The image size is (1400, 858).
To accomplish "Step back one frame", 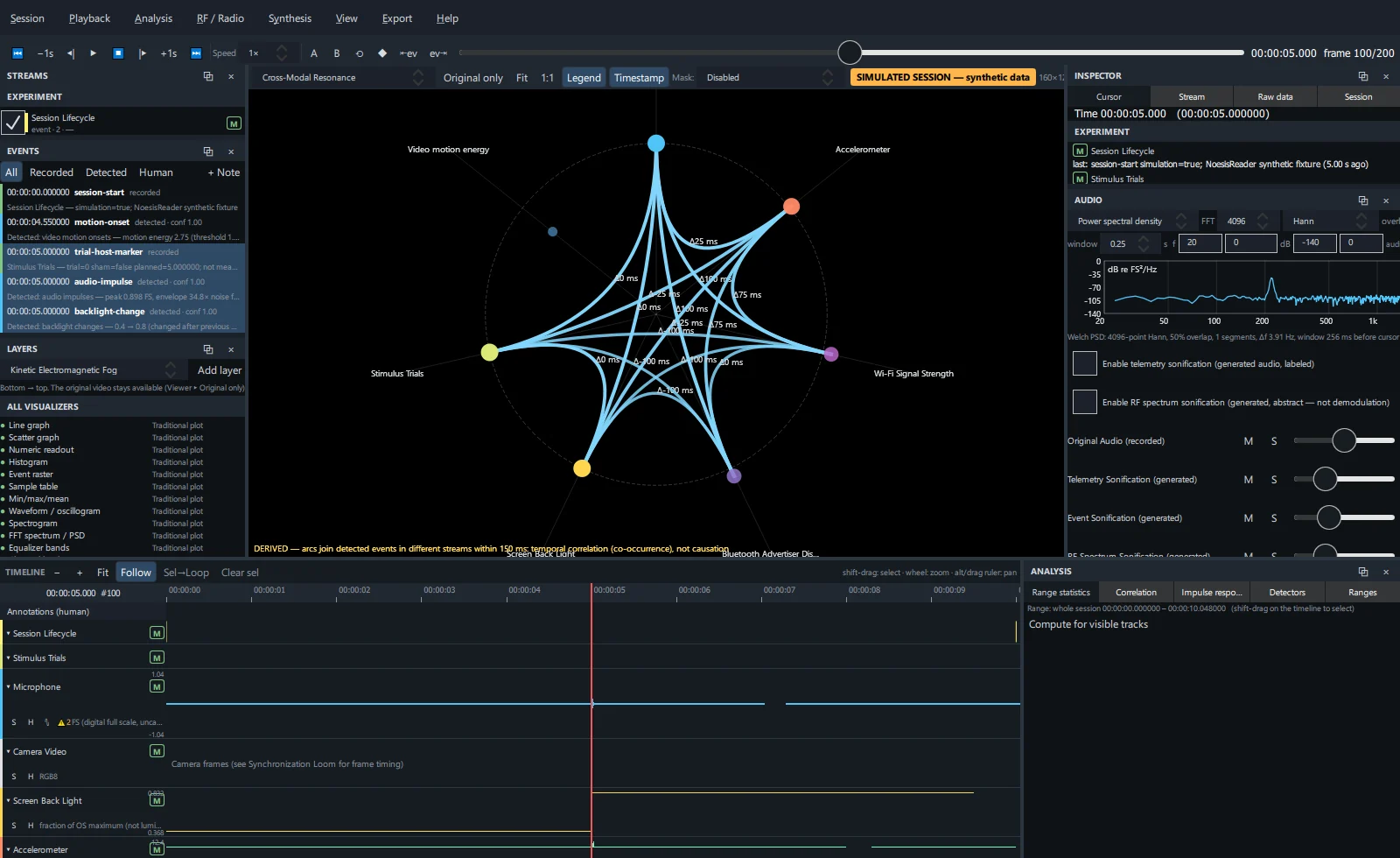I will point(71,53).
